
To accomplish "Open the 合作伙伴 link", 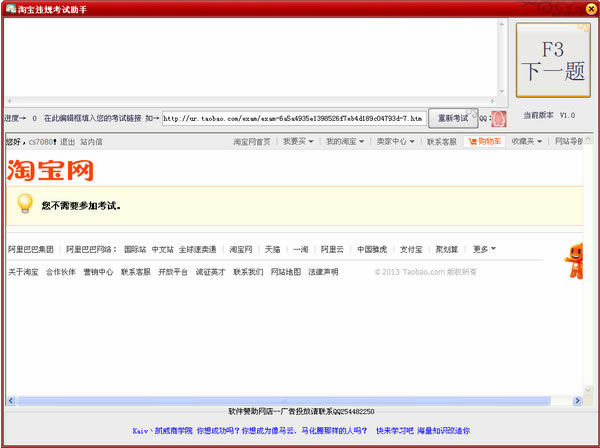I will (x=60, y=272).
